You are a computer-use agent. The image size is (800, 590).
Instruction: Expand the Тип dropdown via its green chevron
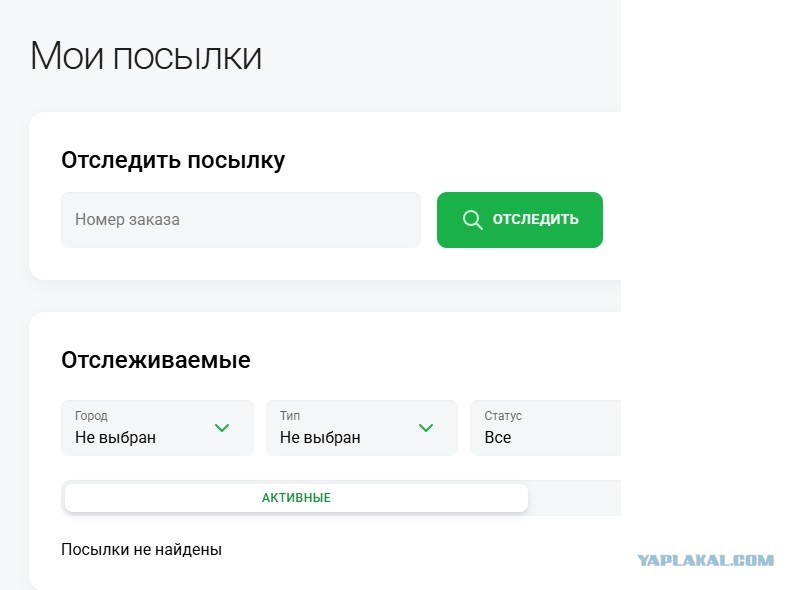(426, 428)
